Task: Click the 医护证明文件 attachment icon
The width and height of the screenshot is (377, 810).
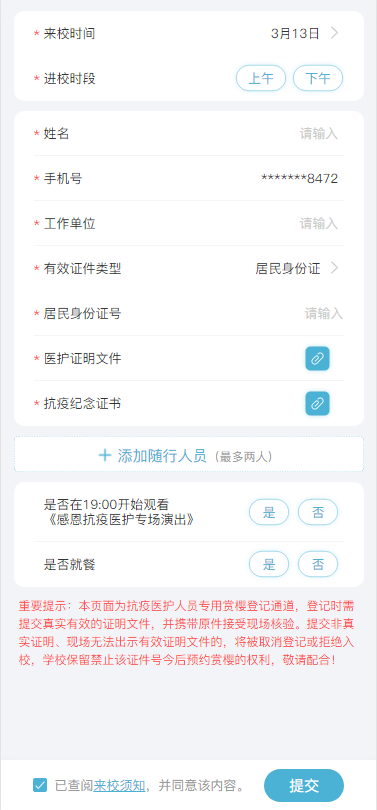Action: coord(317,359)
